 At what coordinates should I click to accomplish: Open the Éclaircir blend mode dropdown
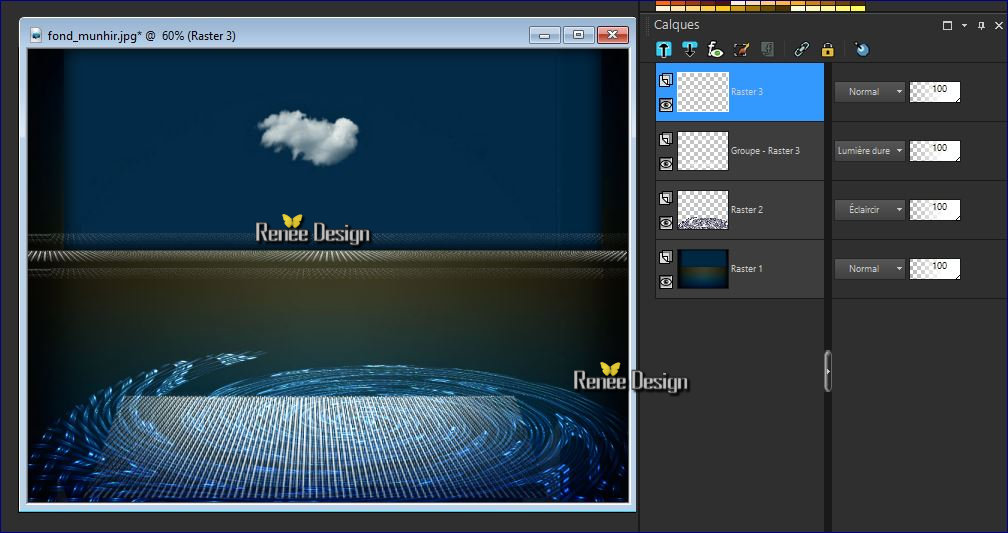[870, 210]
